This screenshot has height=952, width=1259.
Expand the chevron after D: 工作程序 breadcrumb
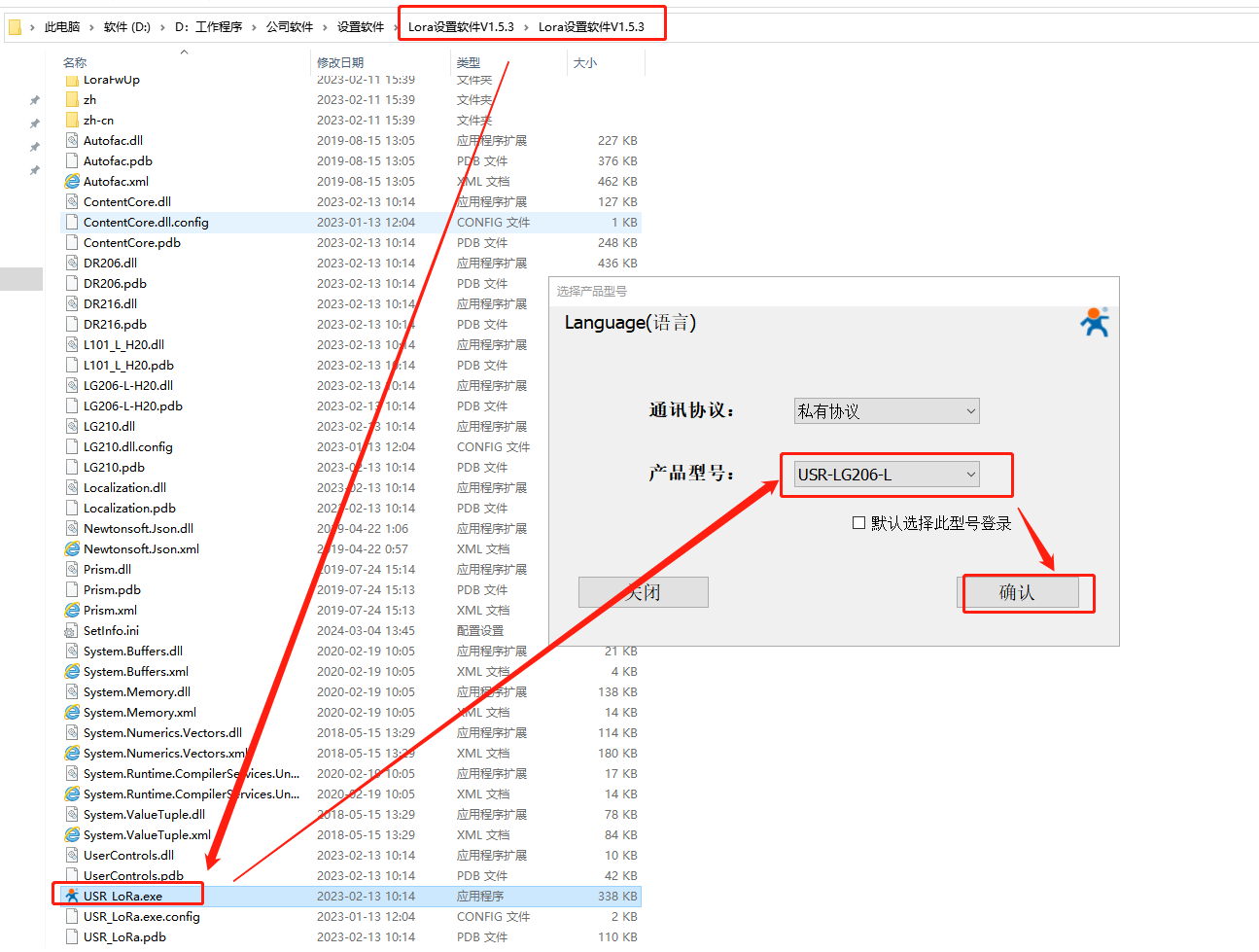[x=255, y=27]
